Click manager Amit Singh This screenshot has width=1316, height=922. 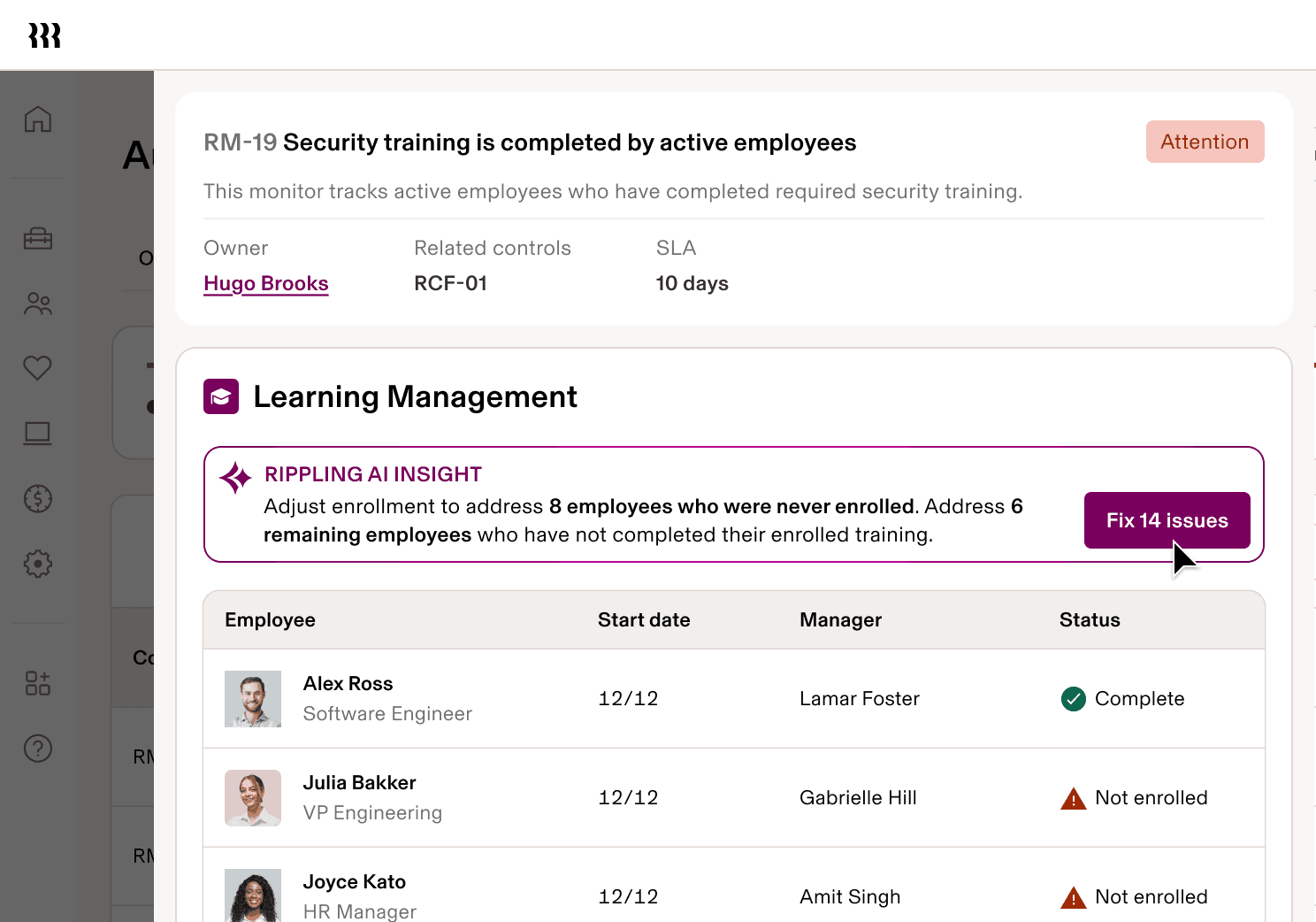coord(850,897)
